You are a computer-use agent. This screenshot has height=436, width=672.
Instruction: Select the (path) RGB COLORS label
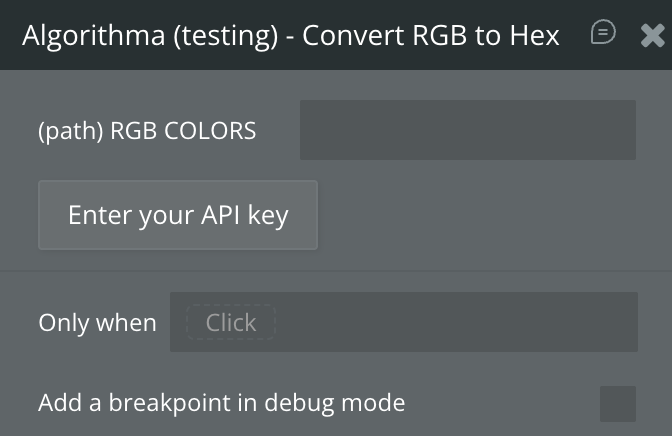click(x=147, y=131)
